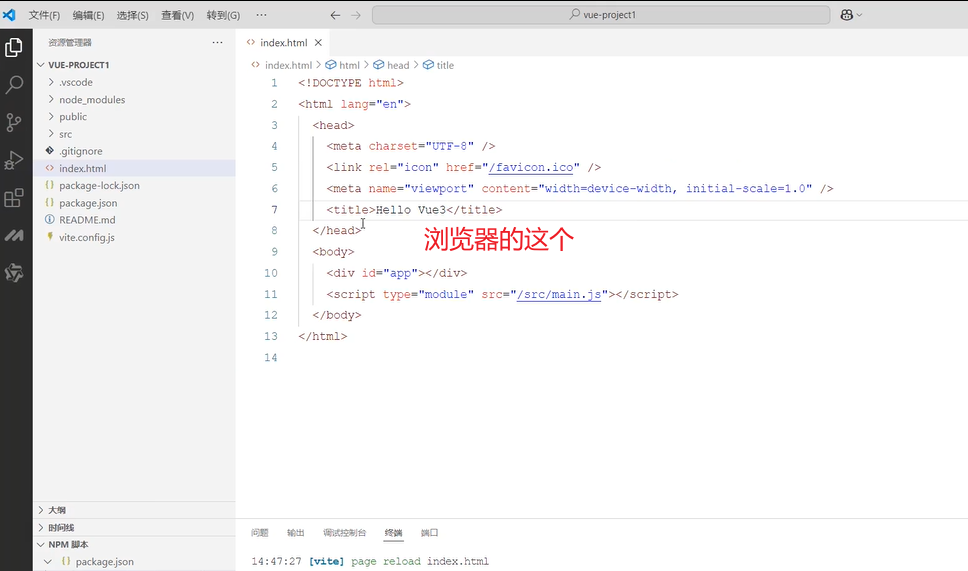Click line number 7 in the gutter
The image size is (968, 571).
[274, 210]
